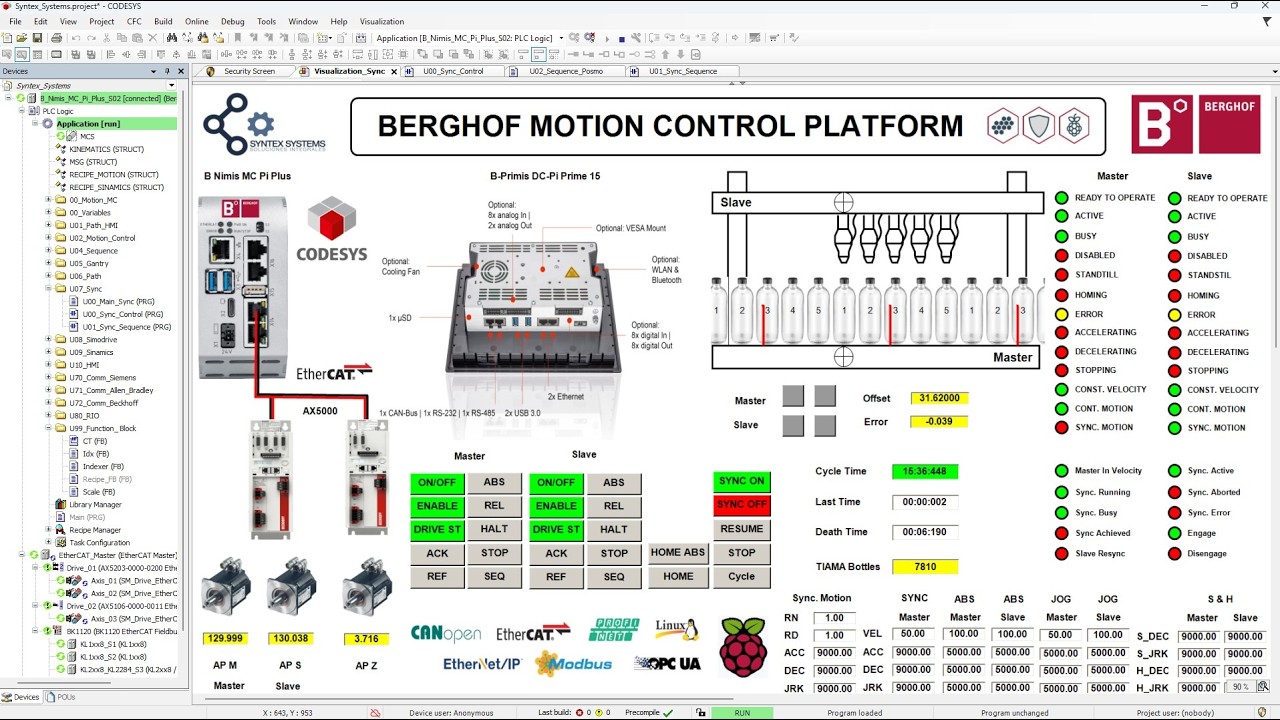The image size is (1280, 720).
Task: Click the green Cycle Time value field
Action: [x=925, y=471]
